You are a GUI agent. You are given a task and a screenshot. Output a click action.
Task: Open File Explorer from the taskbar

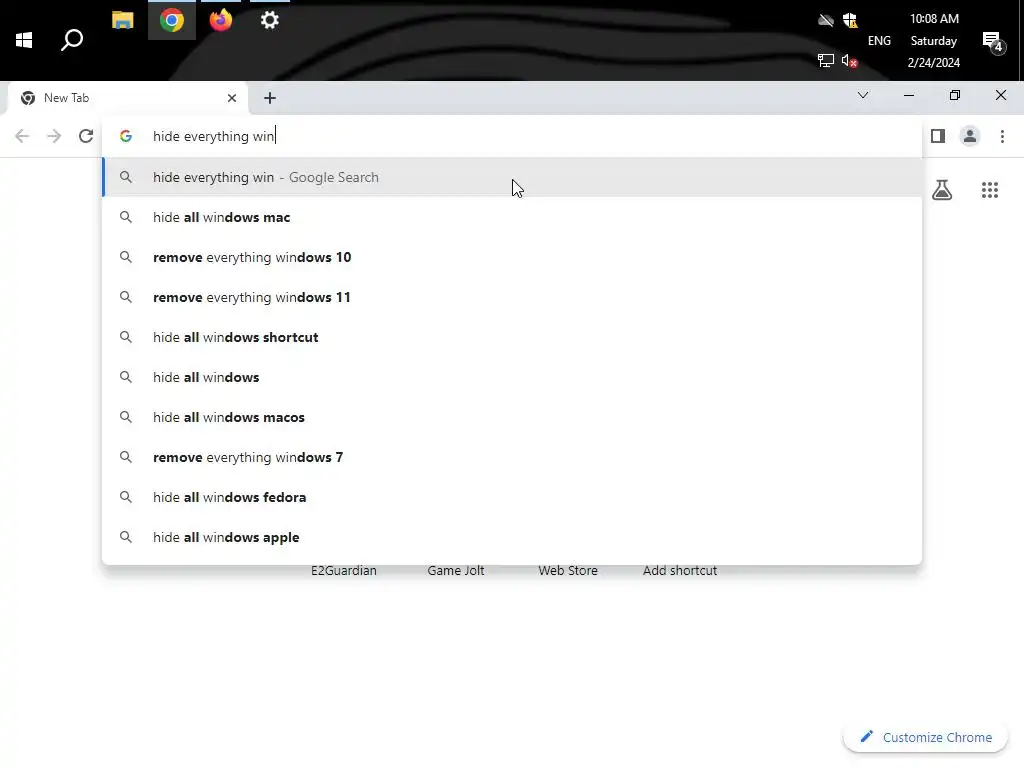[x=122, y=20]
